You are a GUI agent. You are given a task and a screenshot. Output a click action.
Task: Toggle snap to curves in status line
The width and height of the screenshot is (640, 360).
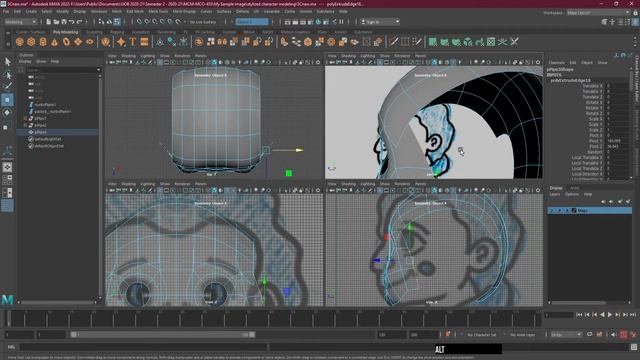pyautogui.click(x=147, y=22)
